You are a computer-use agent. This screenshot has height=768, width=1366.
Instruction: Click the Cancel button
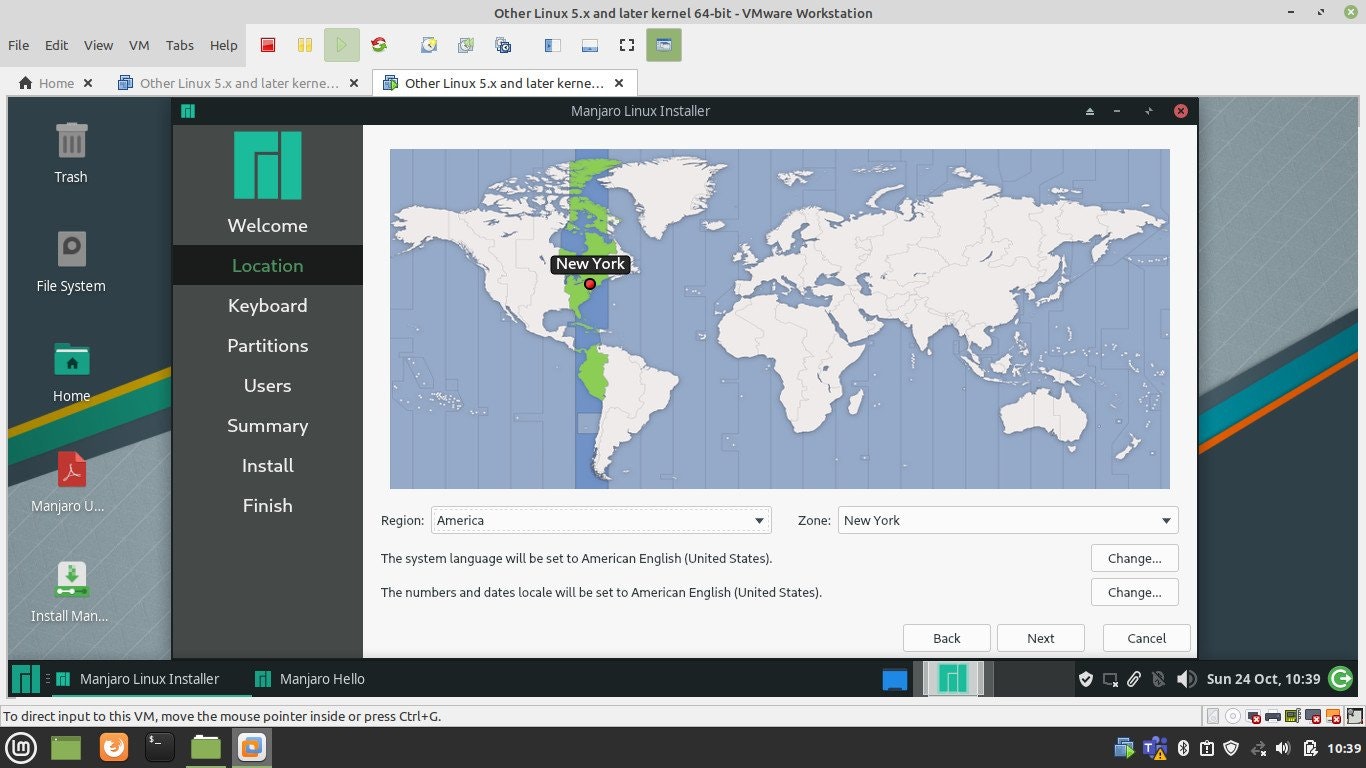click(x=1147, y=638)
